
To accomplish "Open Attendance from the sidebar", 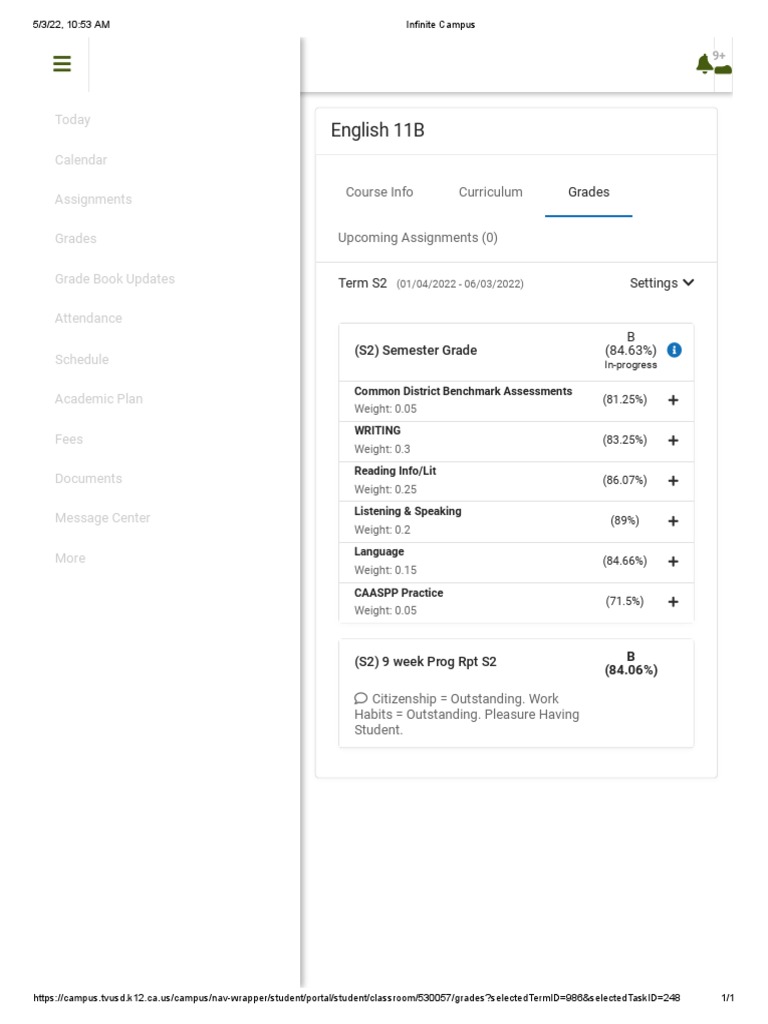I will click(89, 318).
